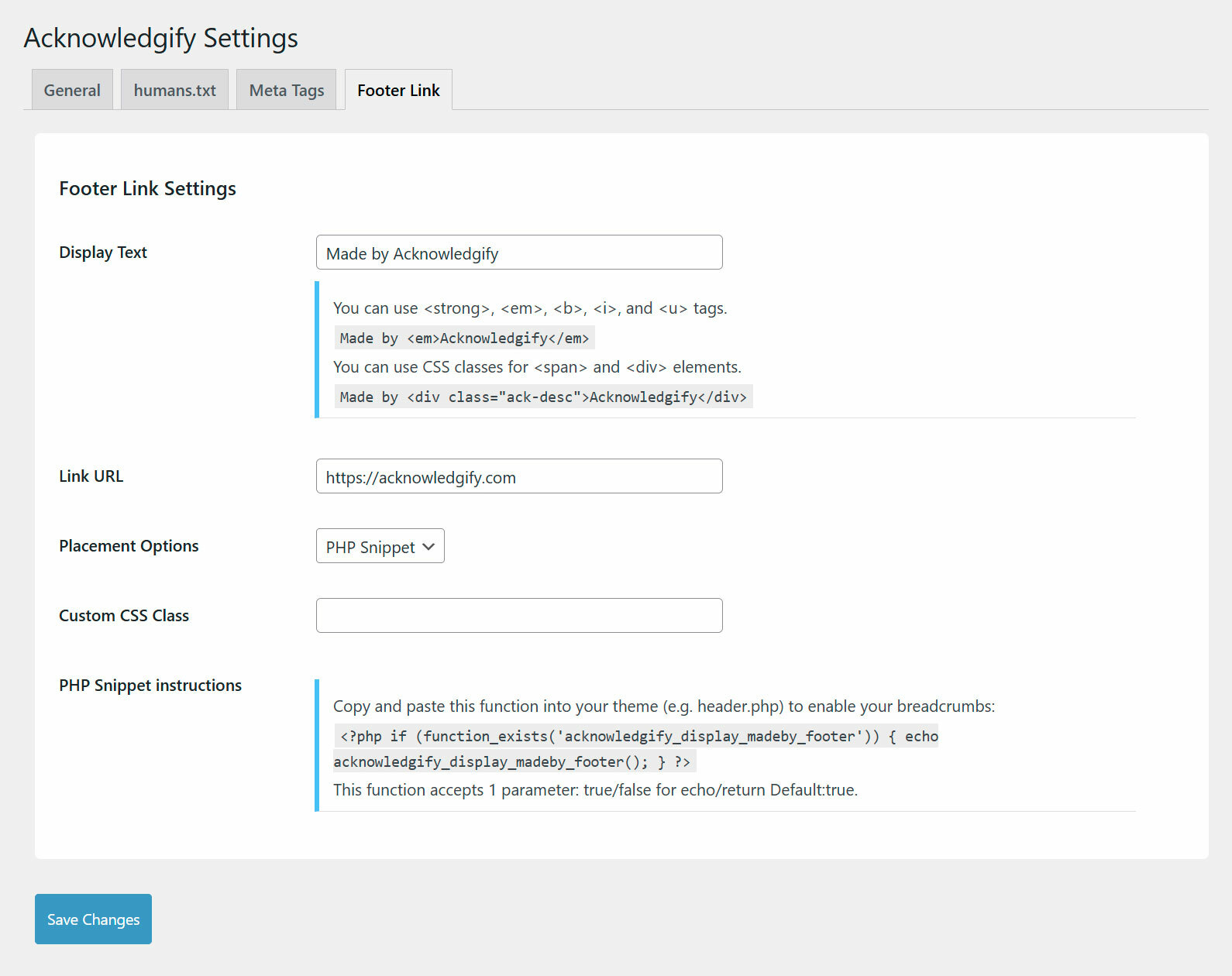Screen dimensions: 1232x976
Task: Click the Footer Link Settings heading
Action: pos(147,189)
